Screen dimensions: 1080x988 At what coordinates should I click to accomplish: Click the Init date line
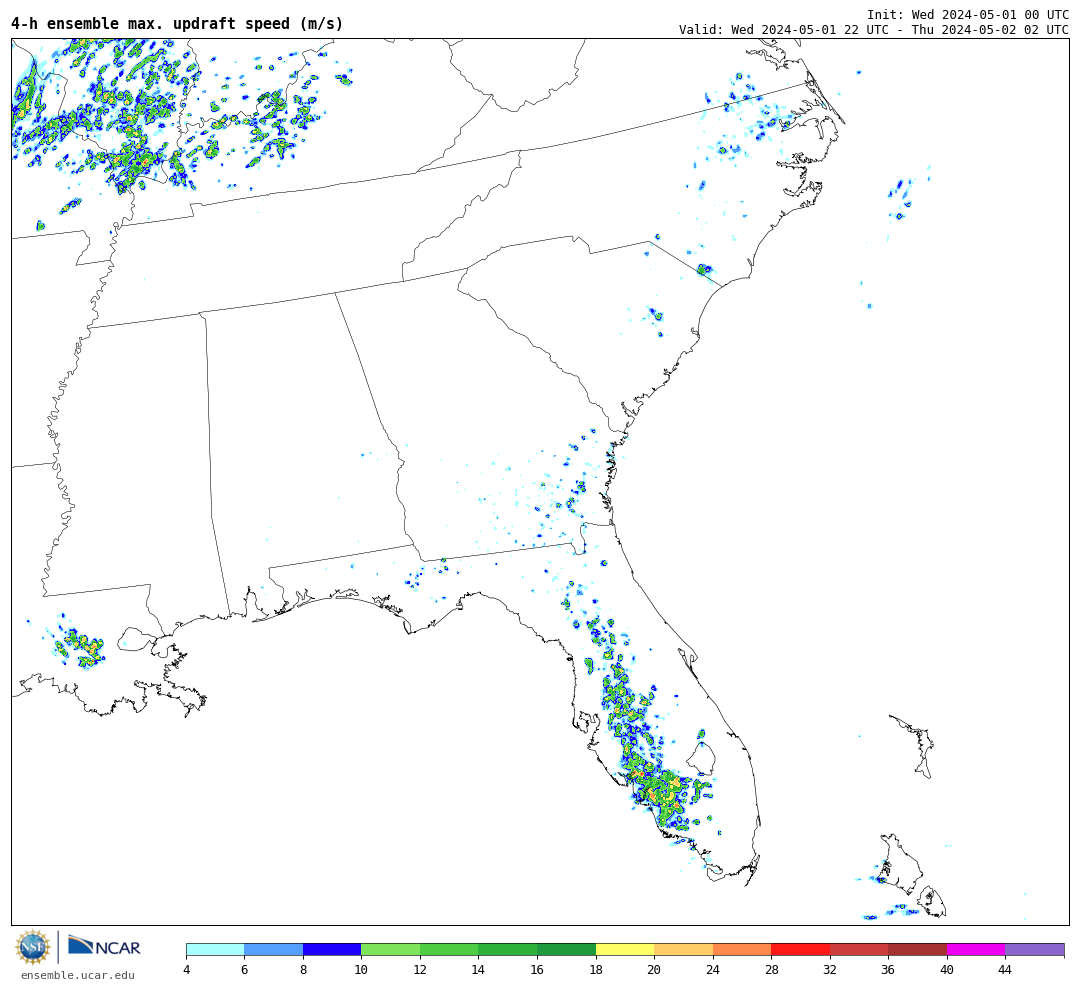[x=968, y=15]
